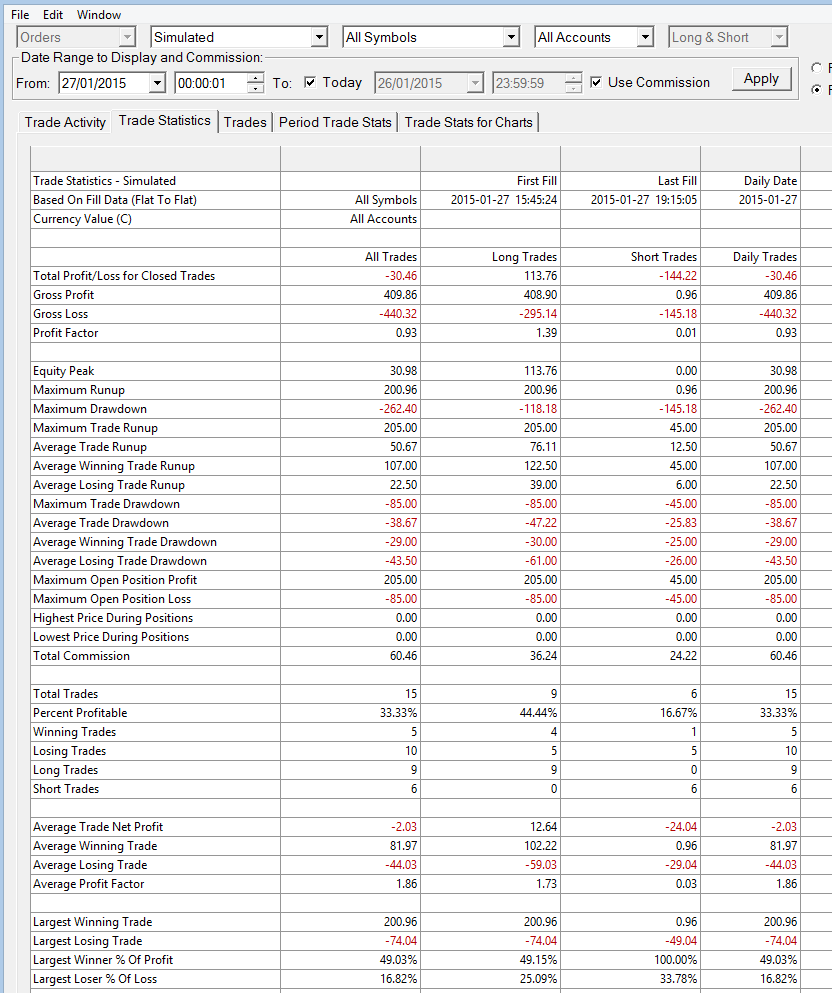The height and width of the screenshot is (993, 832).
Task: Click the Profit Factor row label
Action: (66, 332)
